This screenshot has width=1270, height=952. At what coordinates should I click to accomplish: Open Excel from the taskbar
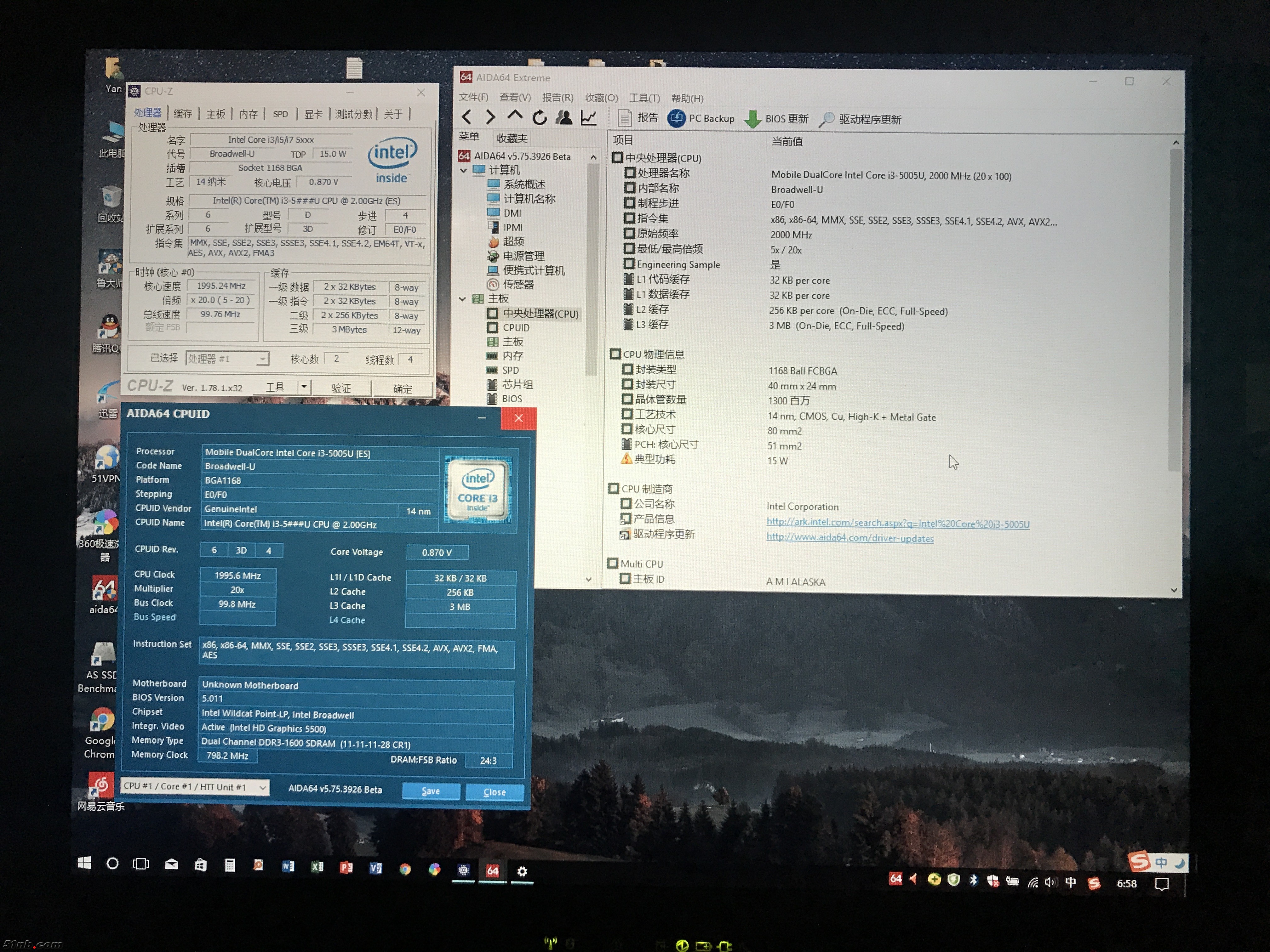(317, 867)
